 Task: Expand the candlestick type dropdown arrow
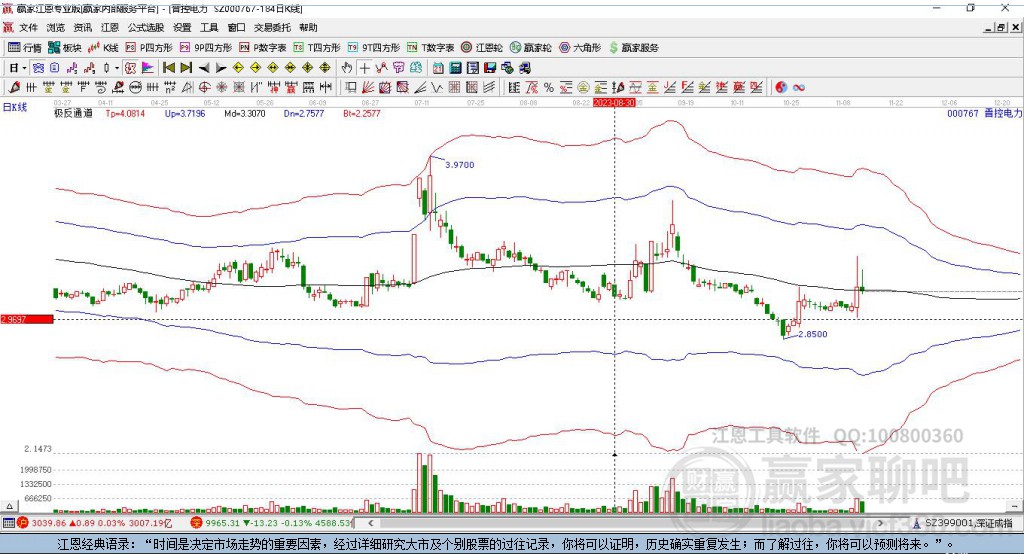click(117, 68)
